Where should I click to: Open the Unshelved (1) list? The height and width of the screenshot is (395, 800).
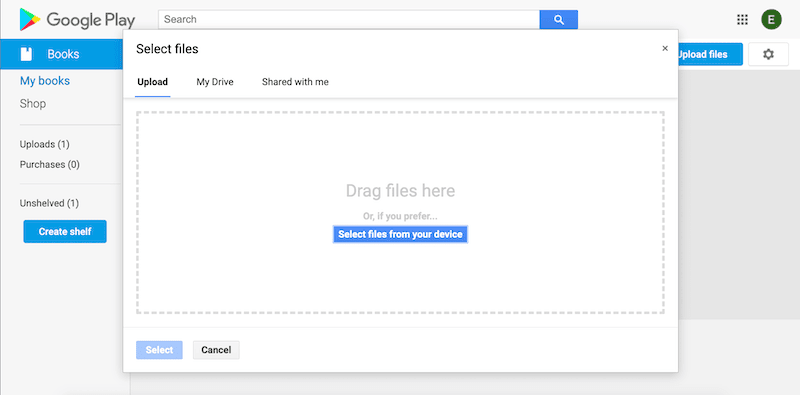point(49,203)
